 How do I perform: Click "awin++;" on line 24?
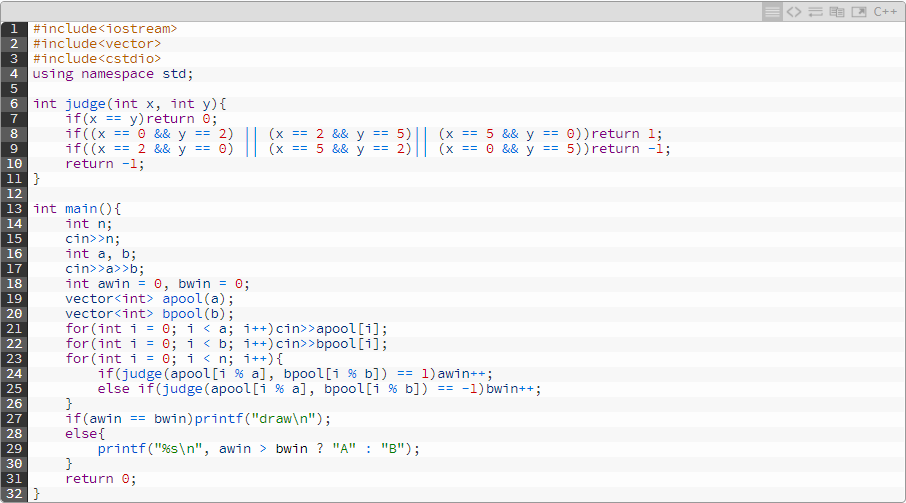tap(465, 374)
